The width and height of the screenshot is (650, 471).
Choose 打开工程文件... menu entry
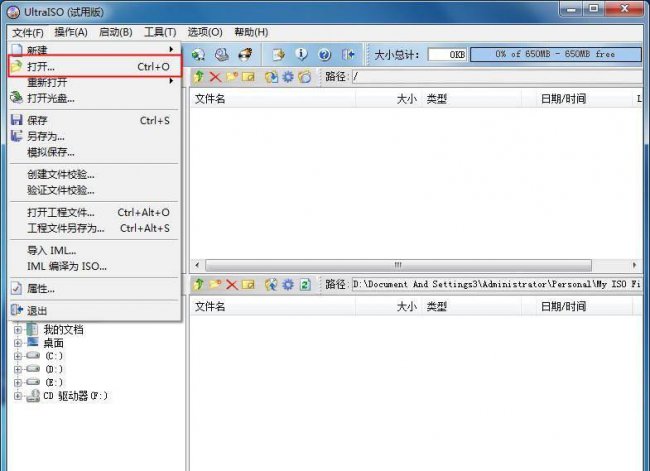tap(95, 212)
